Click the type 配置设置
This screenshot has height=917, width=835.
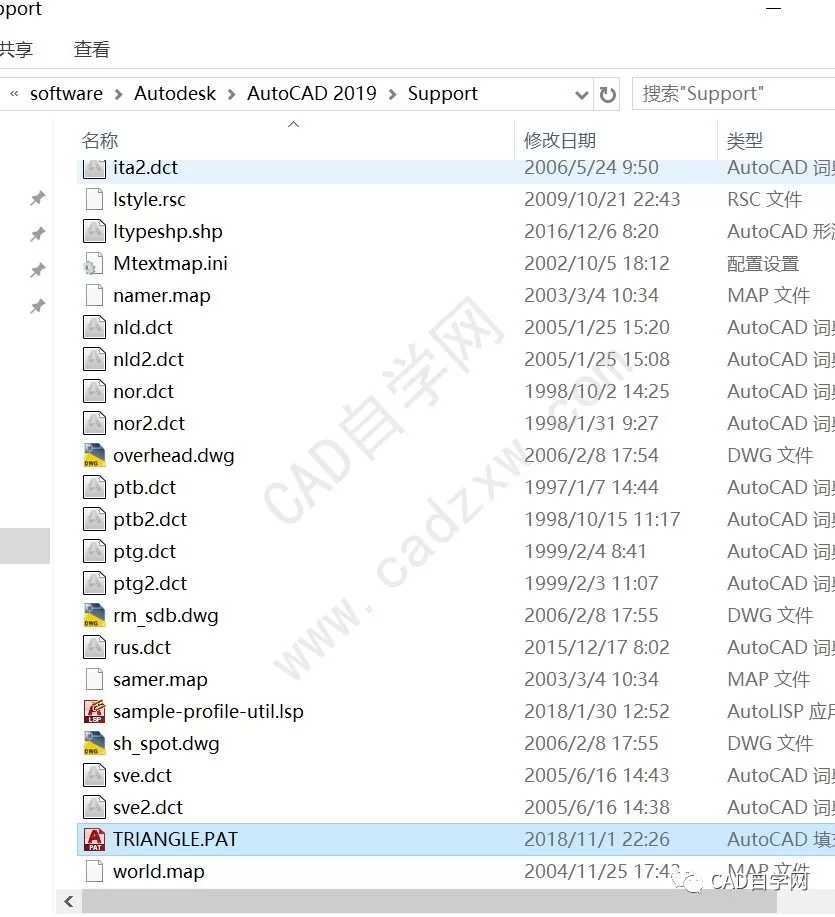click(x=762, y=264)
